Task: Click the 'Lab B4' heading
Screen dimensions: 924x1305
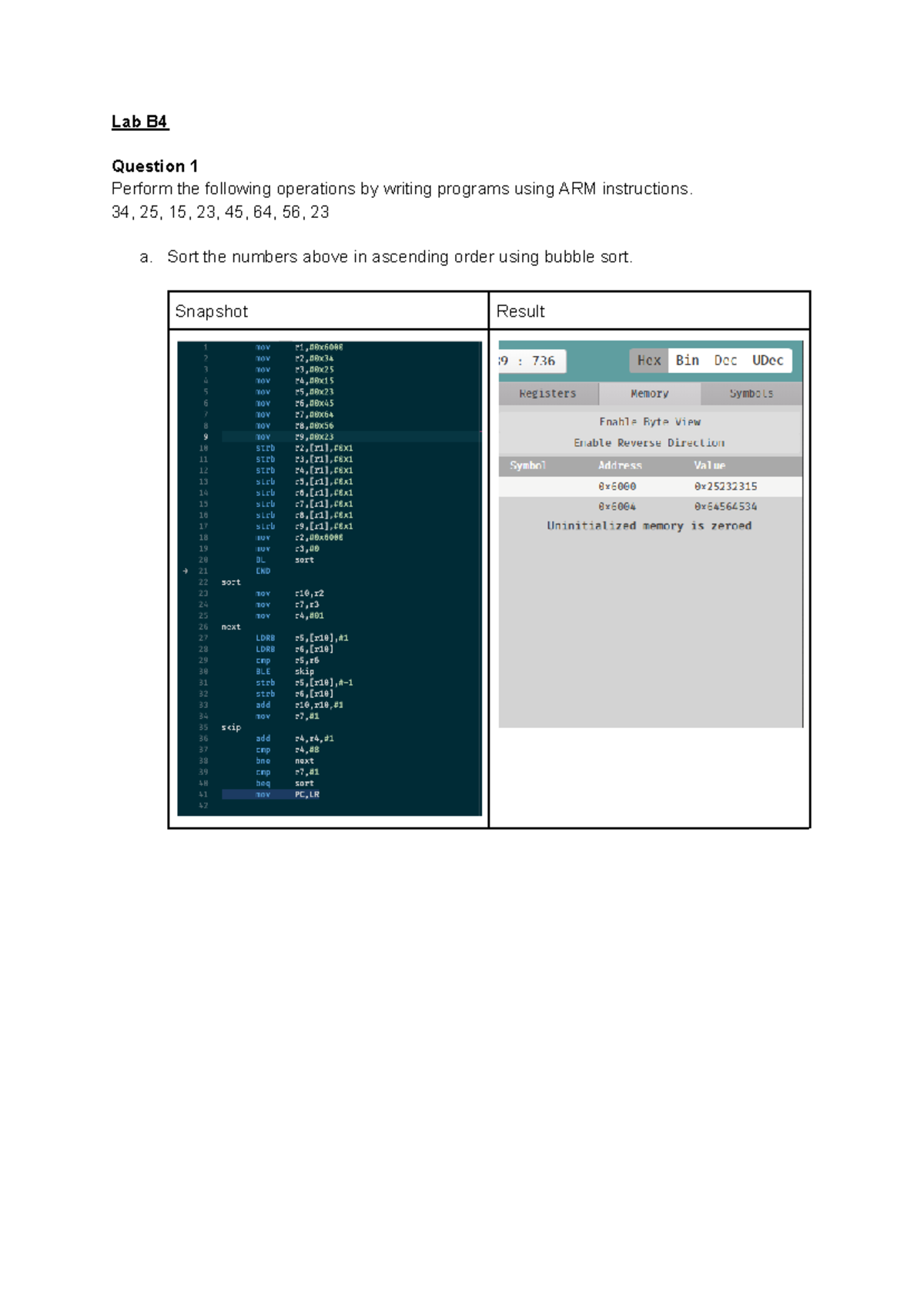Action: pyautogui.click(x=140, y=122)
